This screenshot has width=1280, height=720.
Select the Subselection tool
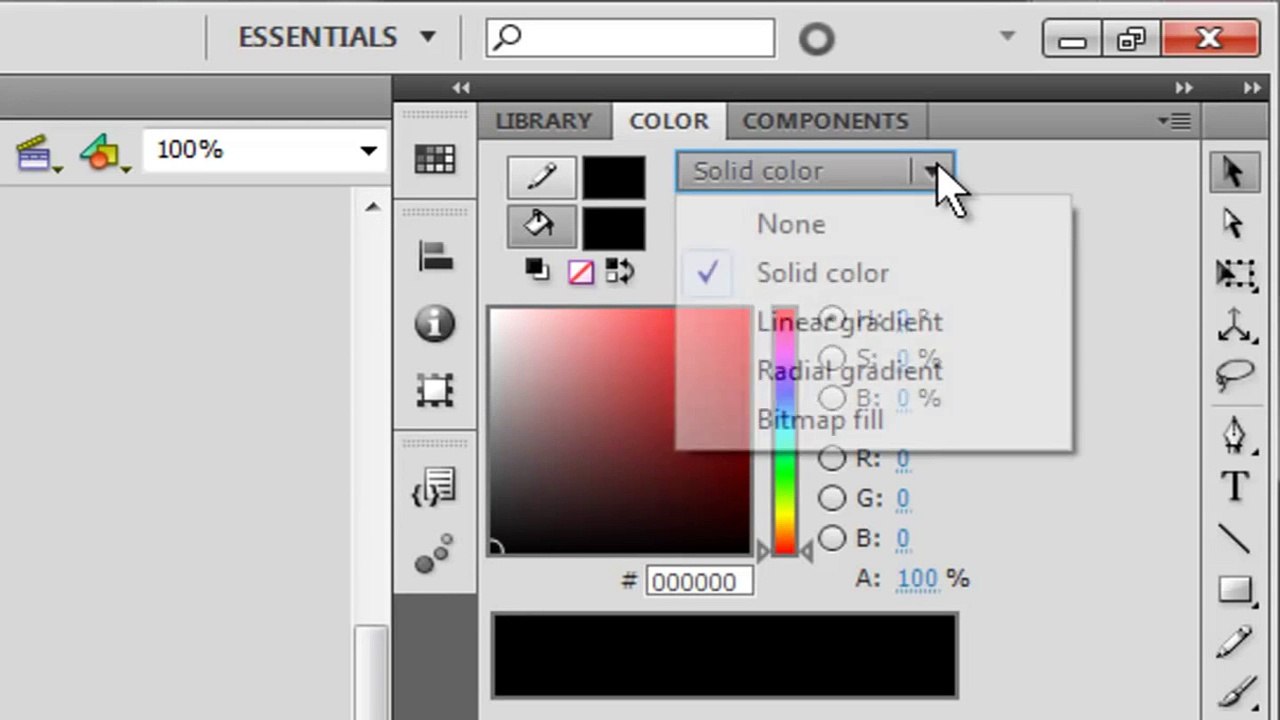point(1233,222)
